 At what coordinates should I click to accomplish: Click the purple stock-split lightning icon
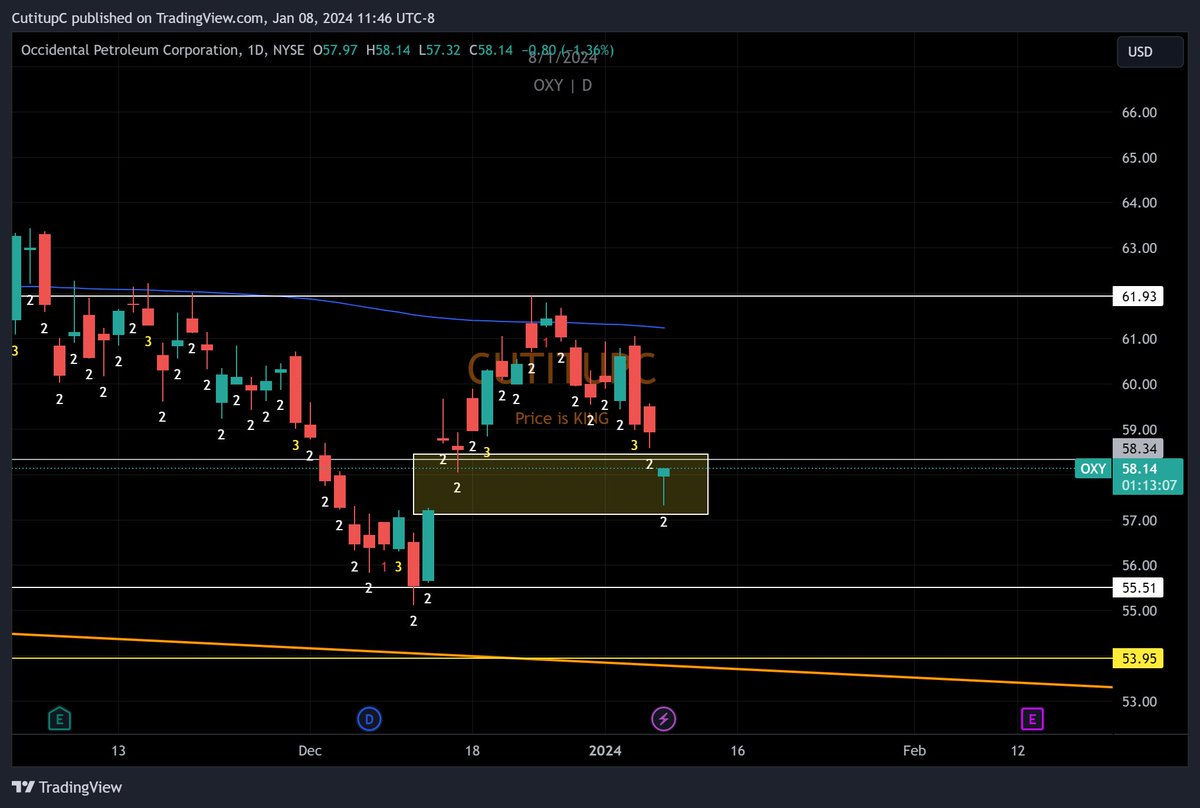663,718
